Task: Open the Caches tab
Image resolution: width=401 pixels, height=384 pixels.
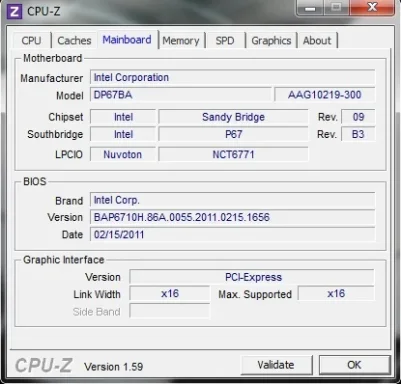Action: (74, 41)
